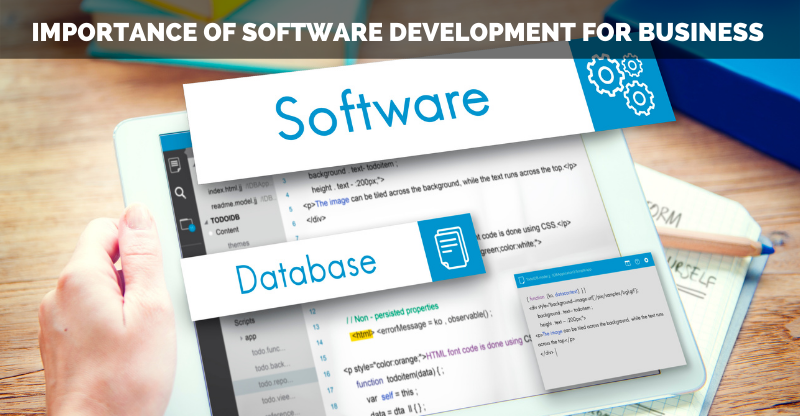This screenshot has width=800, height=416.
Task: Click line number 13 in gutter
Action: 316,327
